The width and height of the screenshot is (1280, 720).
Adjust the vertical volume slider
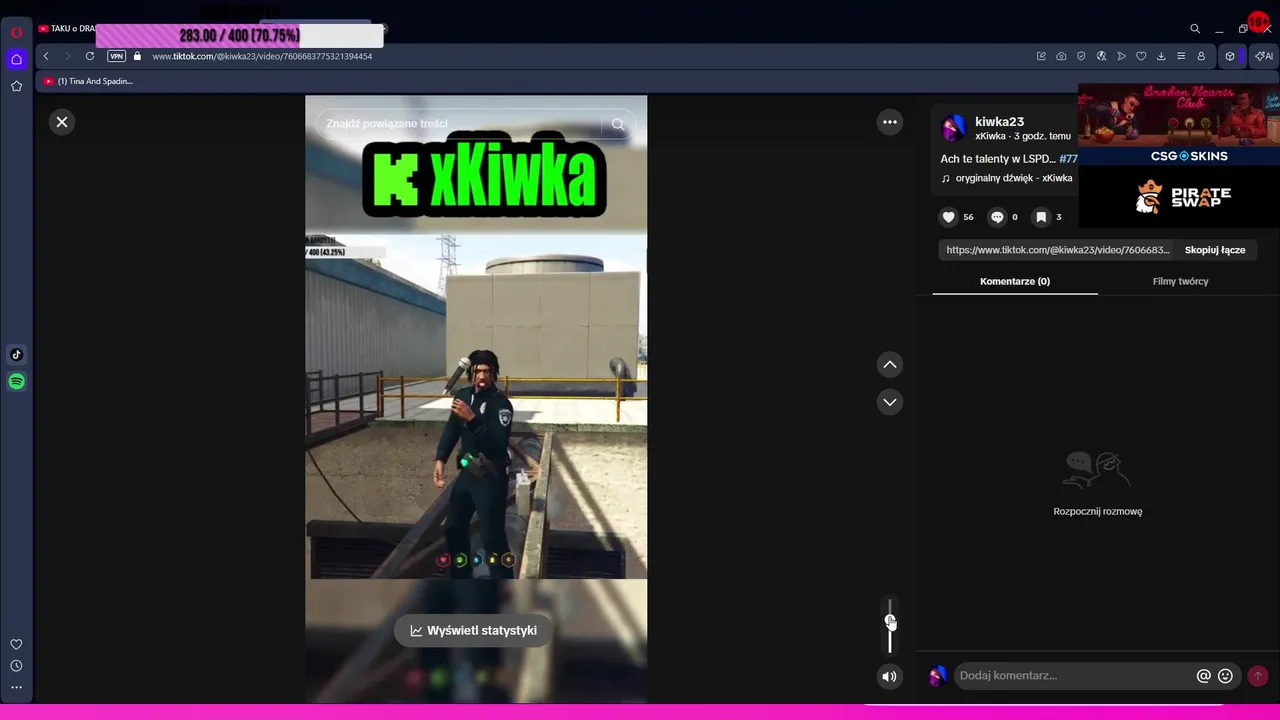(890, 625)
